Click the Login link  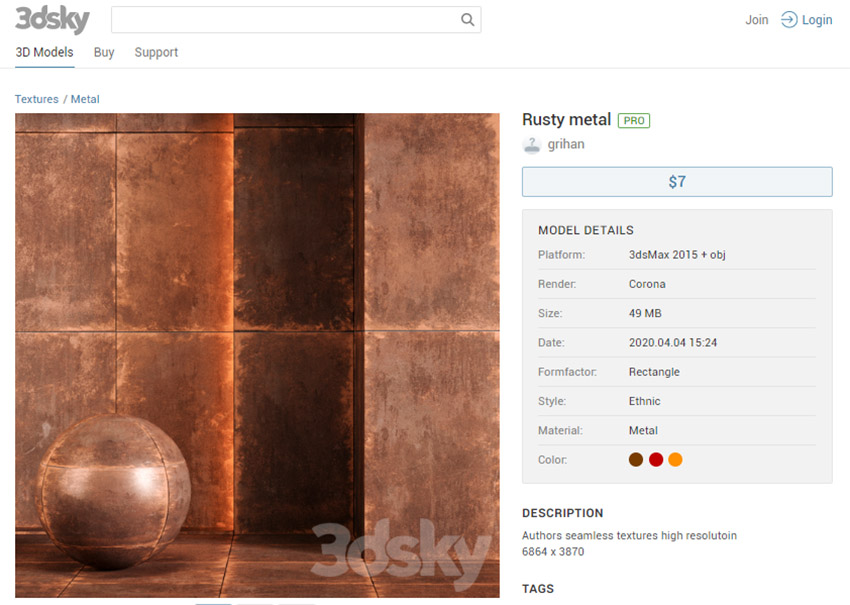click(817, 20)
